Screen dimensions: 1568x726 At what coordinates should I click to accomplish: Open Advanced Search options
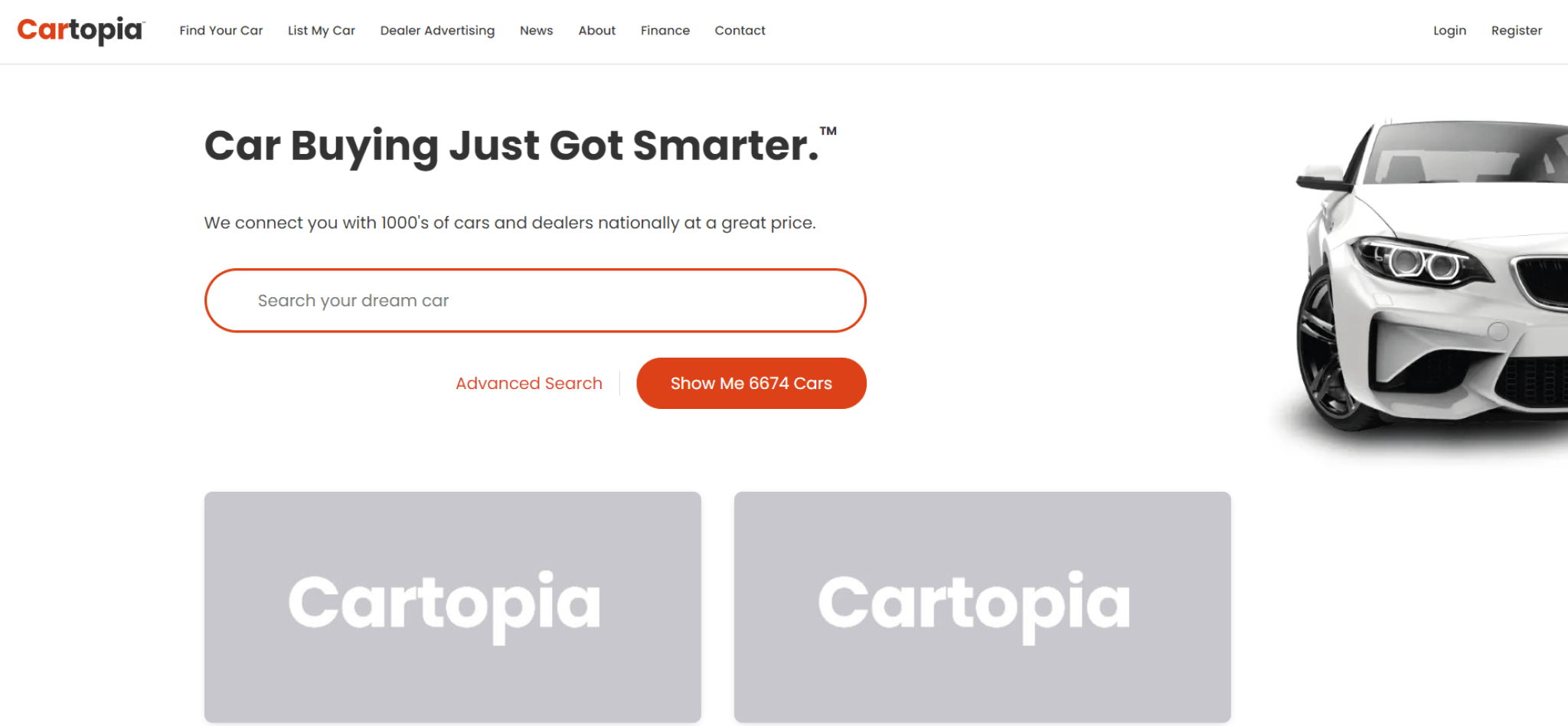tap(529, 383)
